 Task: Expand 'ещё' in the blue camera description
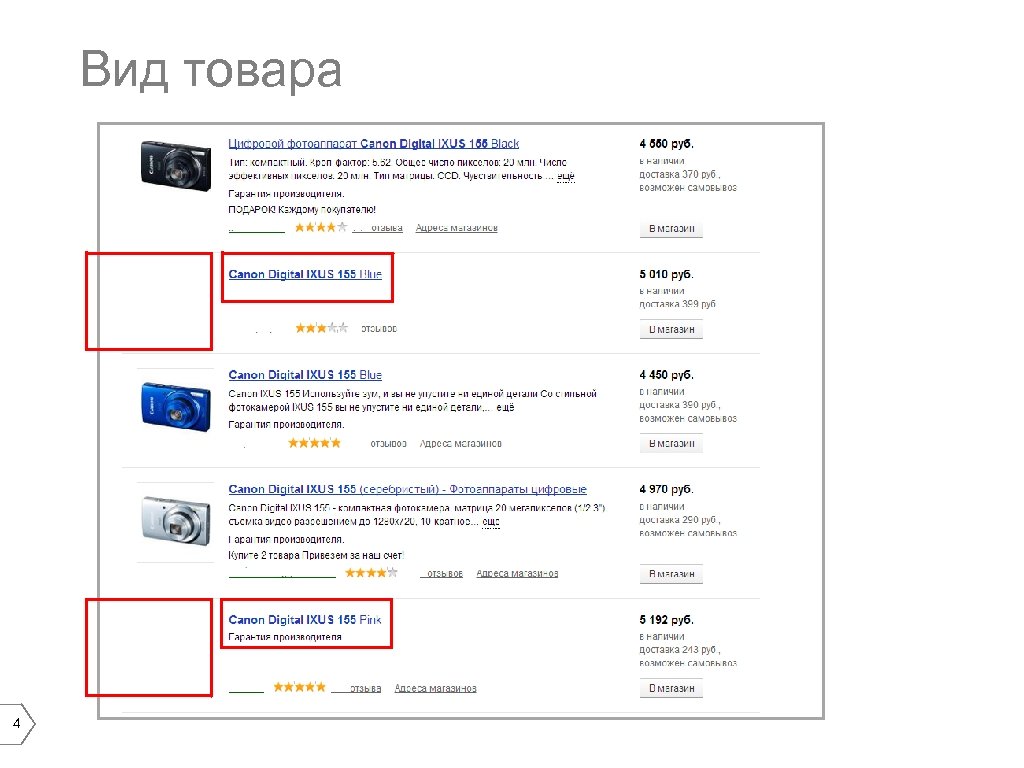[505, 408]
